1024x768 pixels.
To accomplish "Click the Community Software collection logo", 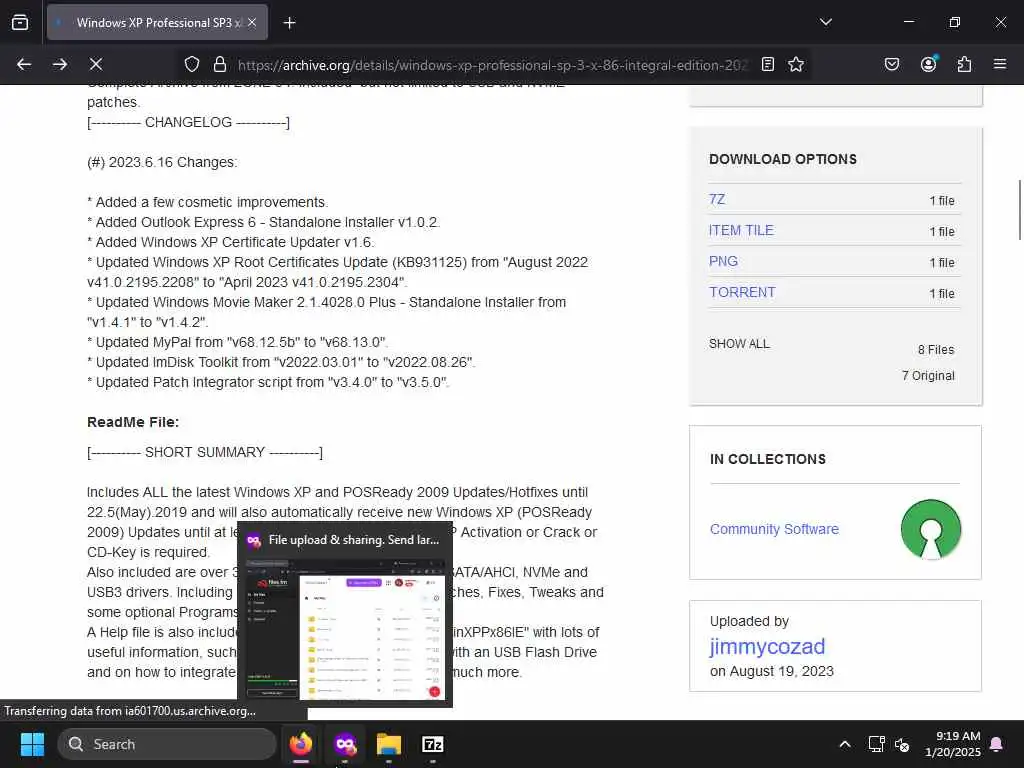I will 931,529.
